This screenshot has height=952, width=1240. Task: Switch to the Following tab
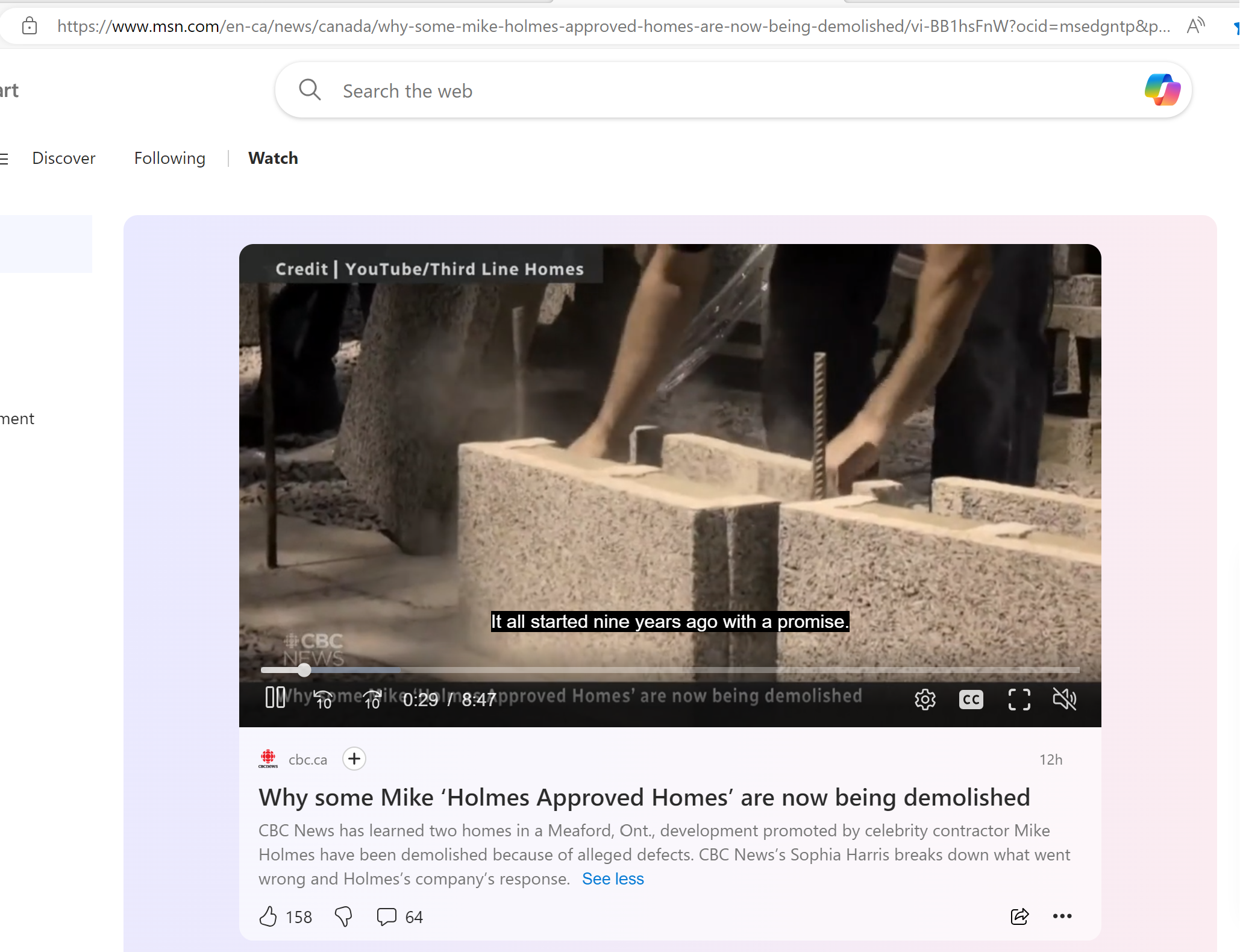coord(170,158)
